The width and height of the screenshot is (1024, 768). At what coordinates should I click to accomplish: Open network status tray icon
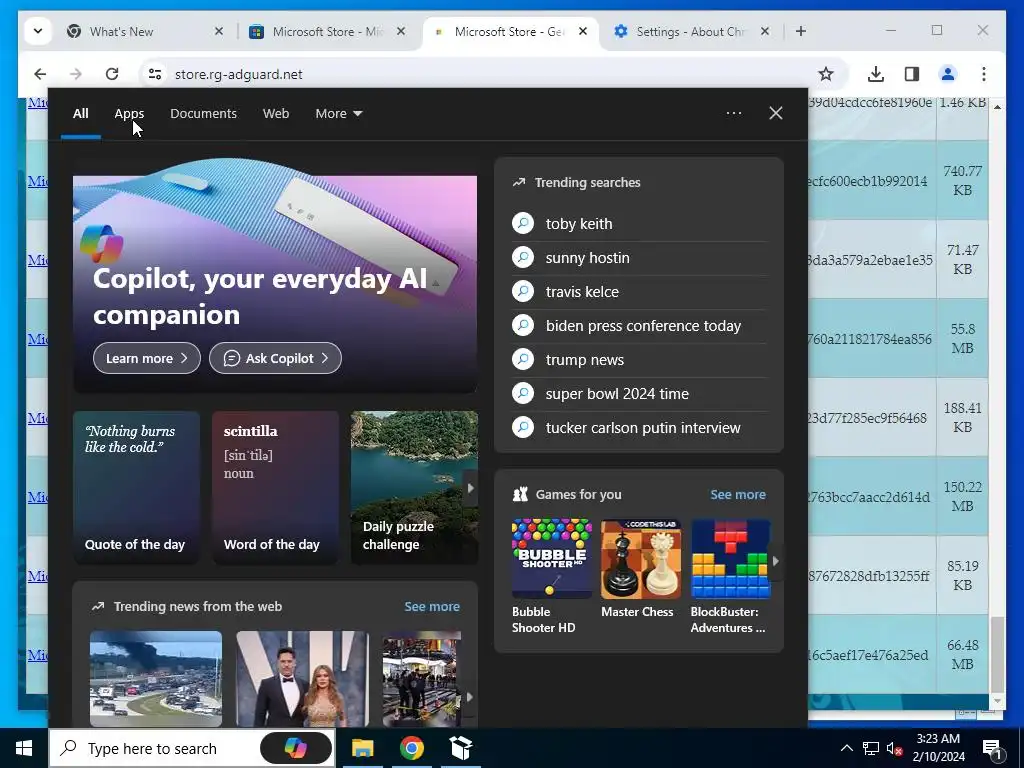point(871,748)
